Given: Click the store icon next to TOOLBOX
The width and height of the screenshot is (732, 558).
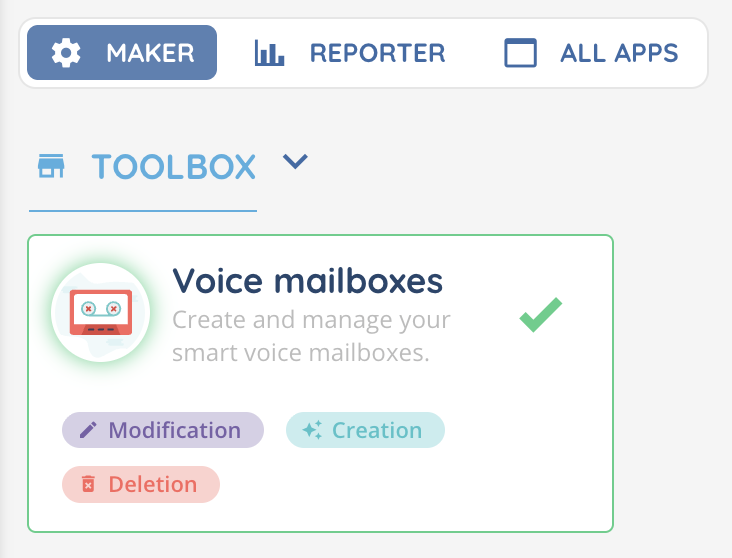Looking at the screenshot, I should pyautogui.click(x=51, y=166).
